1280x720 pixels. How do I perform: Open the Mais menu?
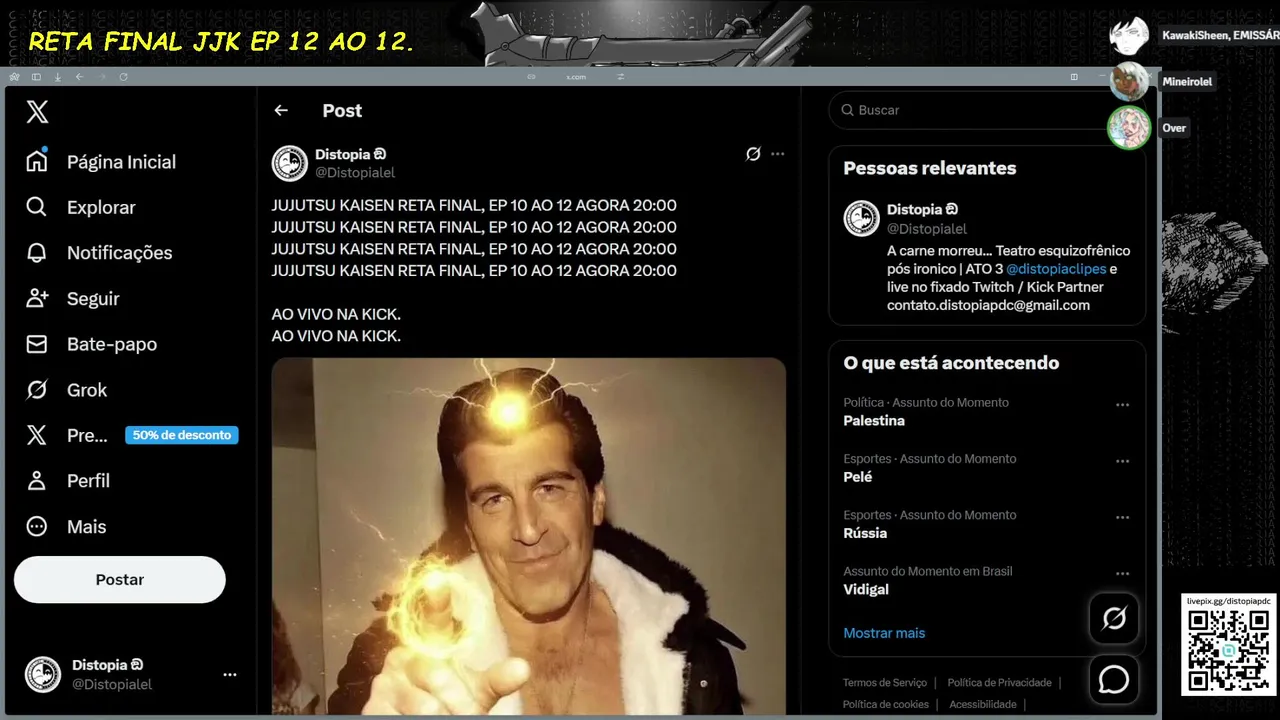tap(66, 527)
